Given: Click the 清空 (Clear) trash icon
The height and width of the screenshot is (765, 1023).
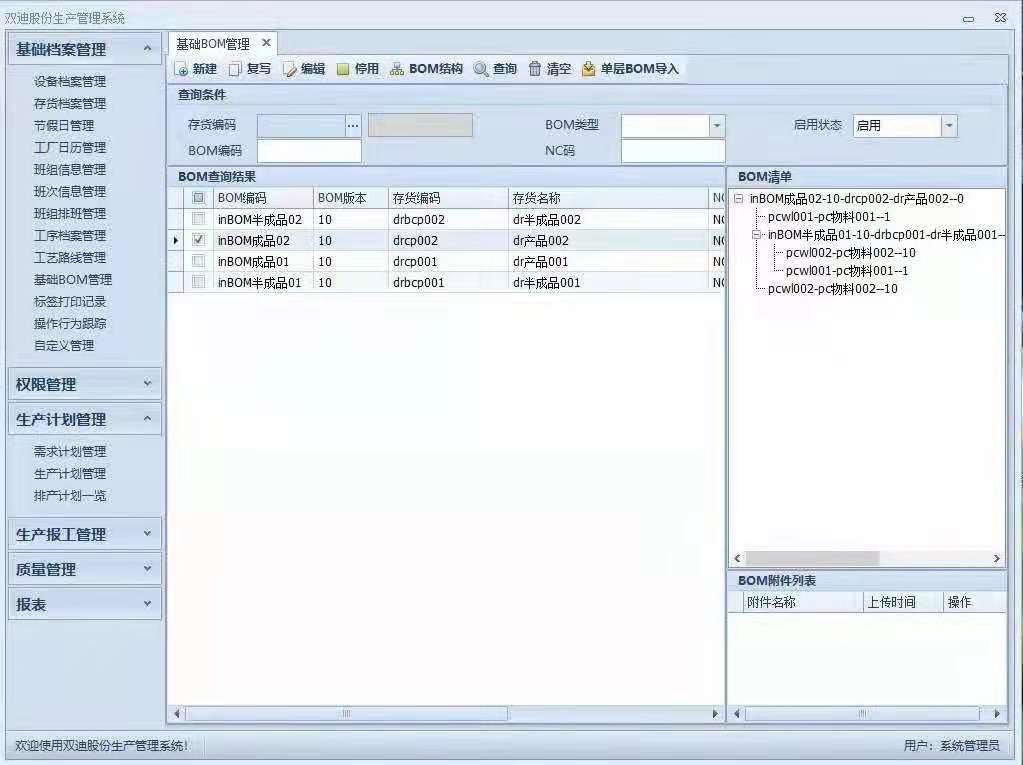Looking at the screenshot, I should tap(535, 69).
